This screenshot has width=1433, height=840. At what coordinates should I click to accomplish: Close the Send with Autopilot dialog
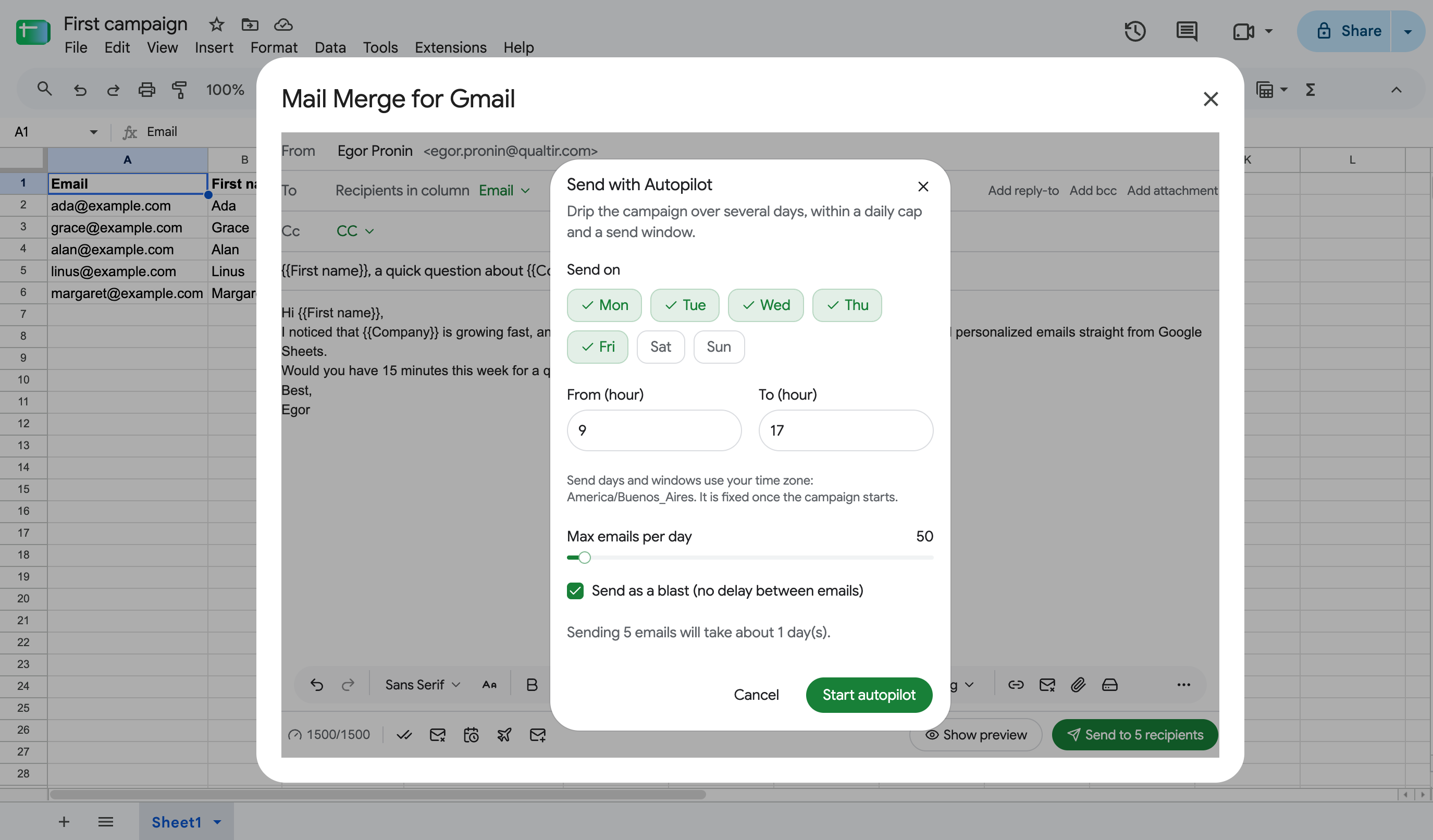(923, 187)
